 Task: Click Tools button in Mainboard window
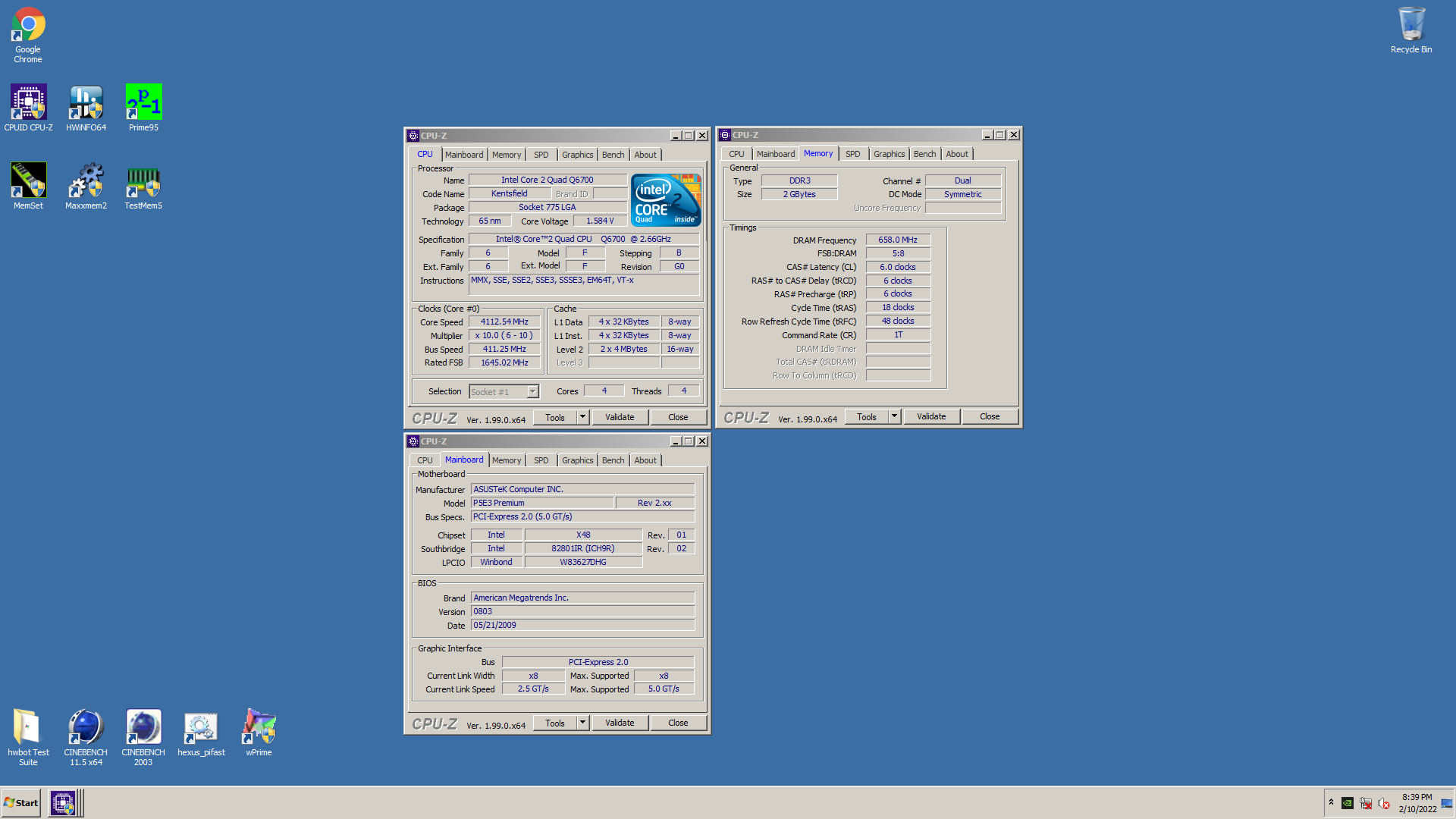click(x=555, y=723)
